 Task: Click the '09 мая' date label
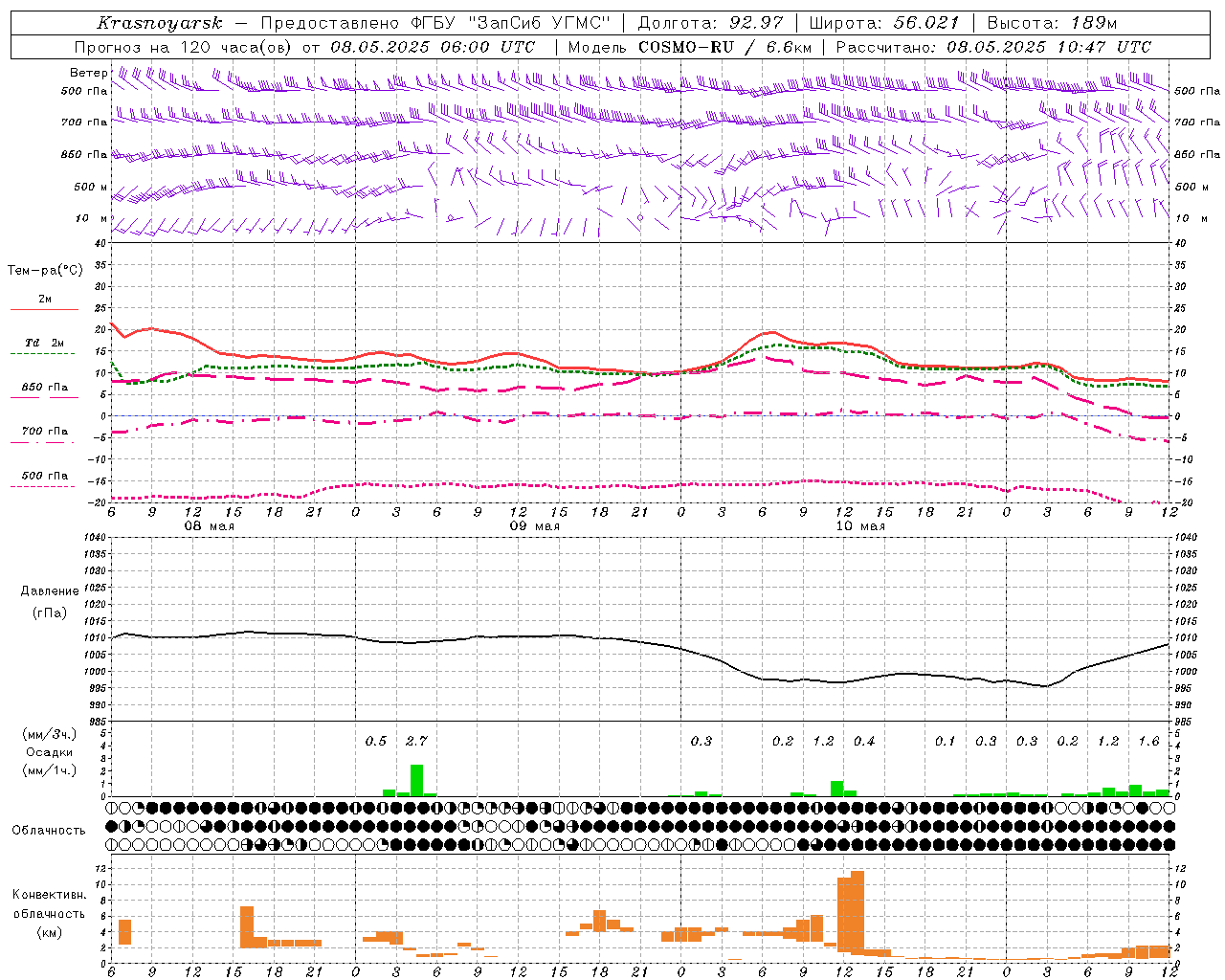[x=535, y=526]
